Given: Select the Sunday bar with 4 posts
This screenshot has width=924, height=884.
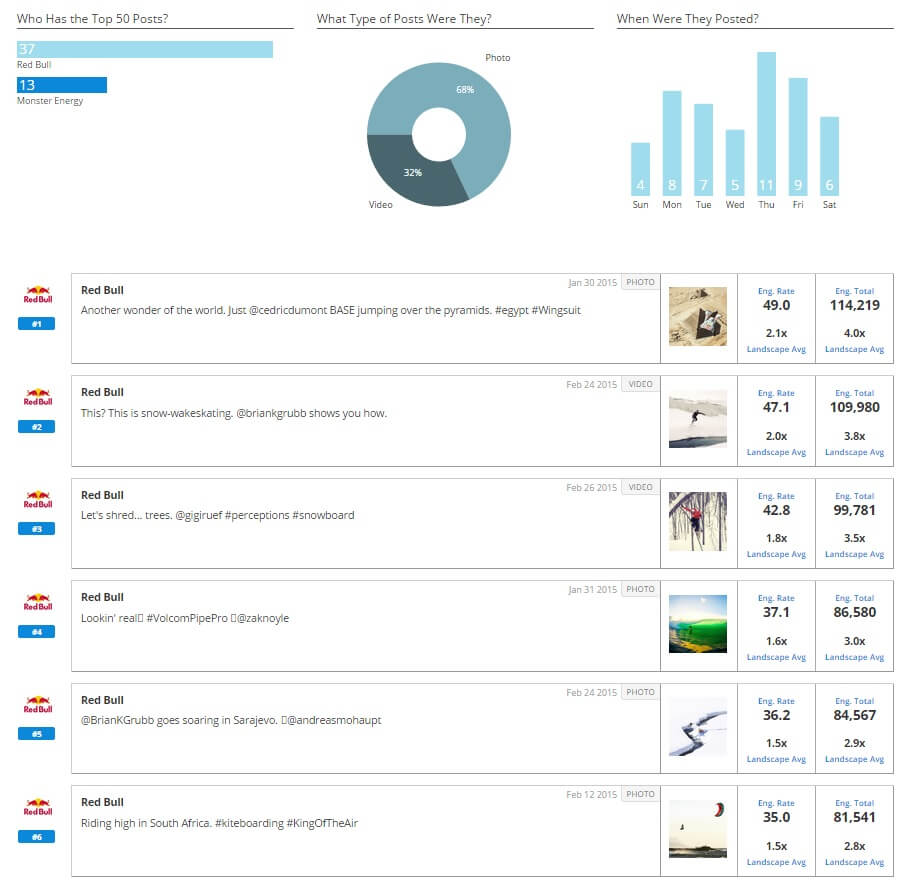Looking at the screenshot, I should (x=641, y=169).
